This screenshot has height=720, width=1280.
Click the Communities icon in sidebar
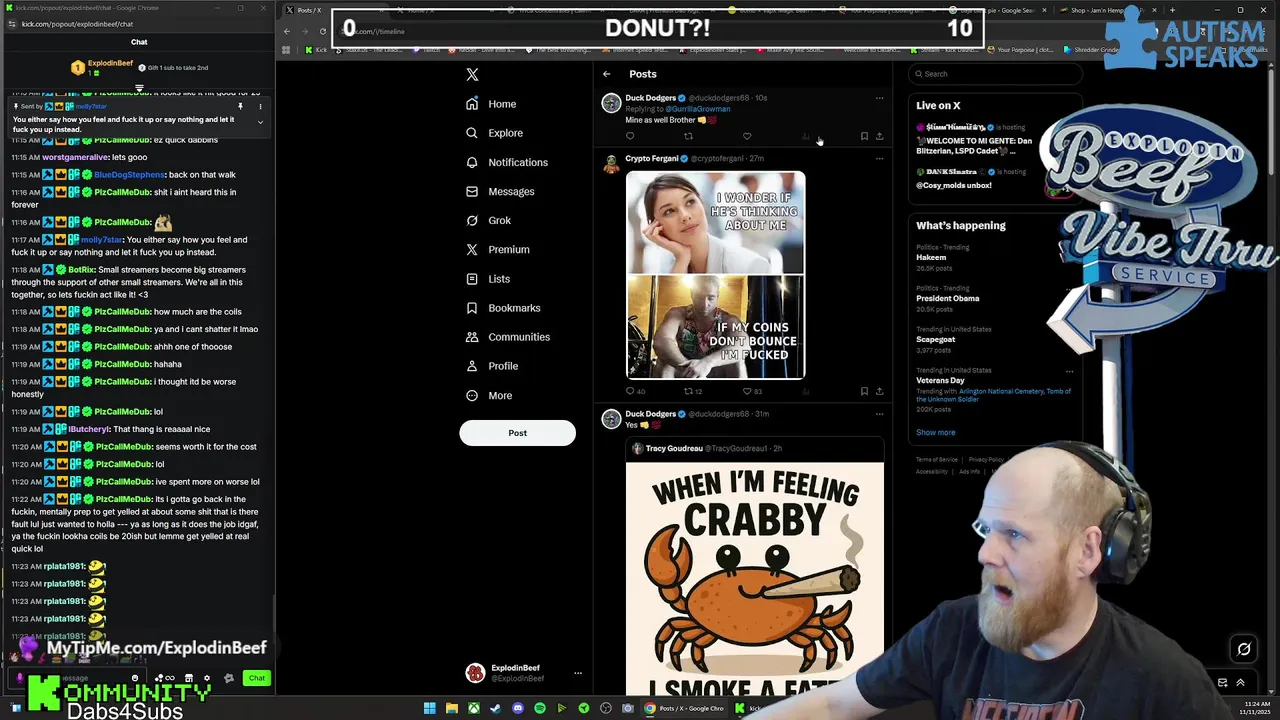[472, 337]
